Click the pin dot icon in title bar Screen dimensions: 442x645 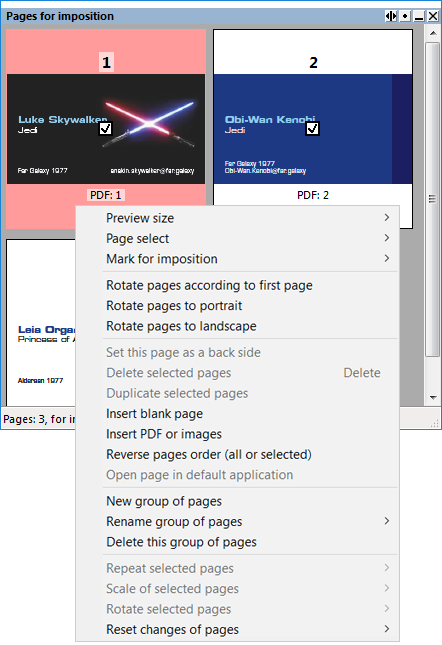405,16
